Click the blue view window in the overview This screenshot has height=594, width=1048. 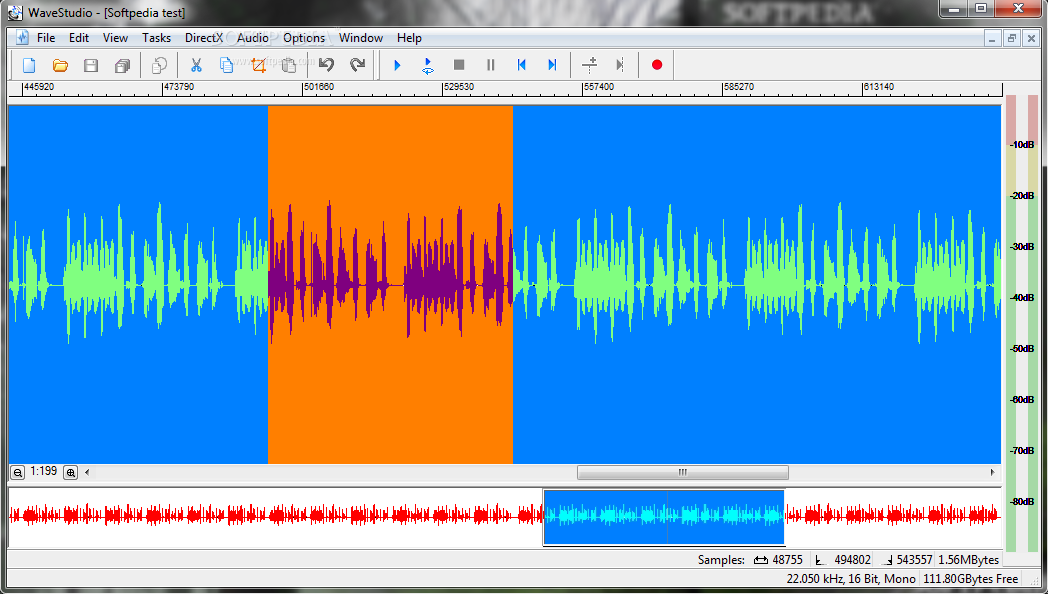tap(664, 517)
